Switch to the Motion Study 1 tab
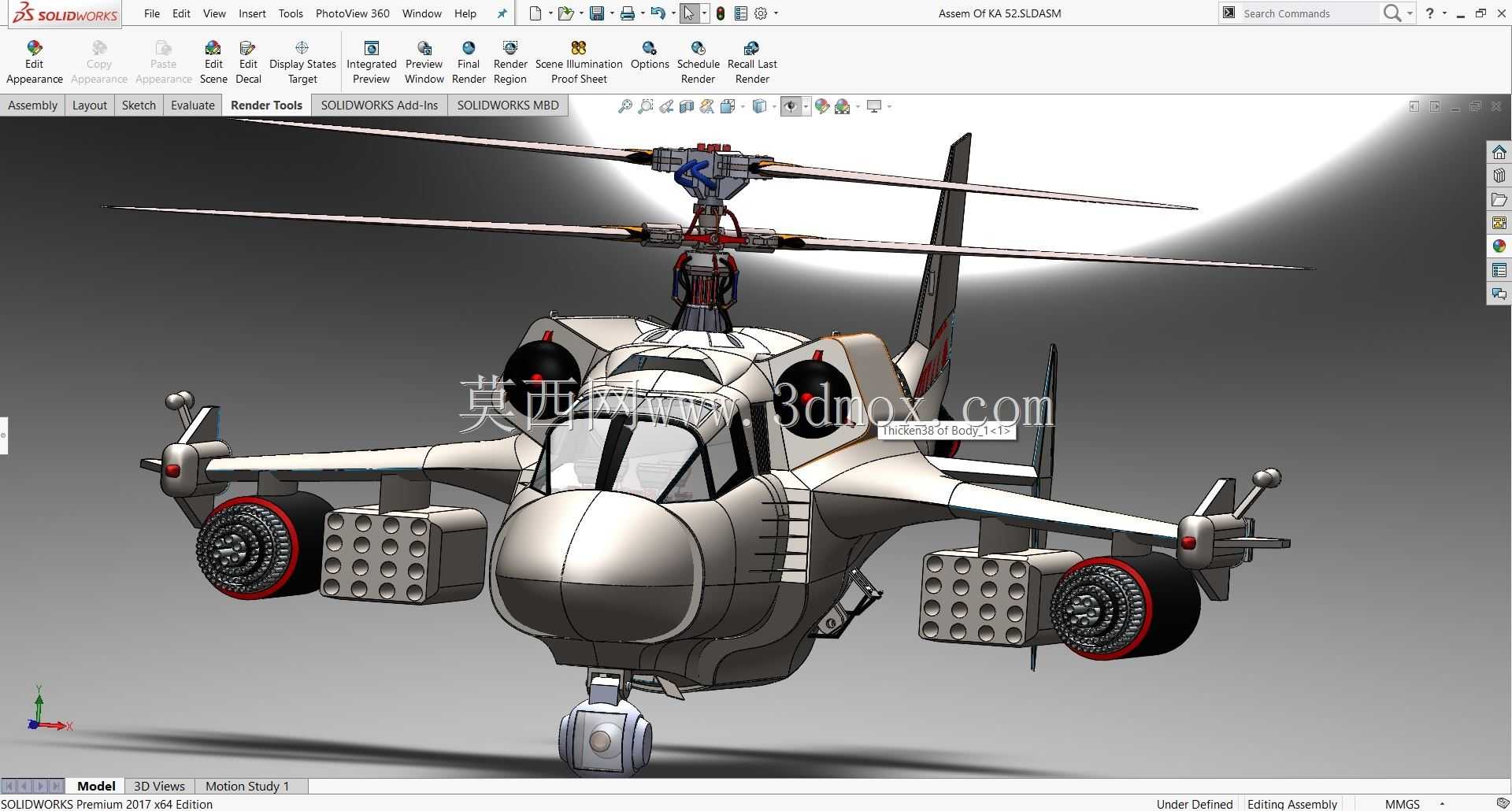This screenshot has height=811, width=1512. coord(247,786)
